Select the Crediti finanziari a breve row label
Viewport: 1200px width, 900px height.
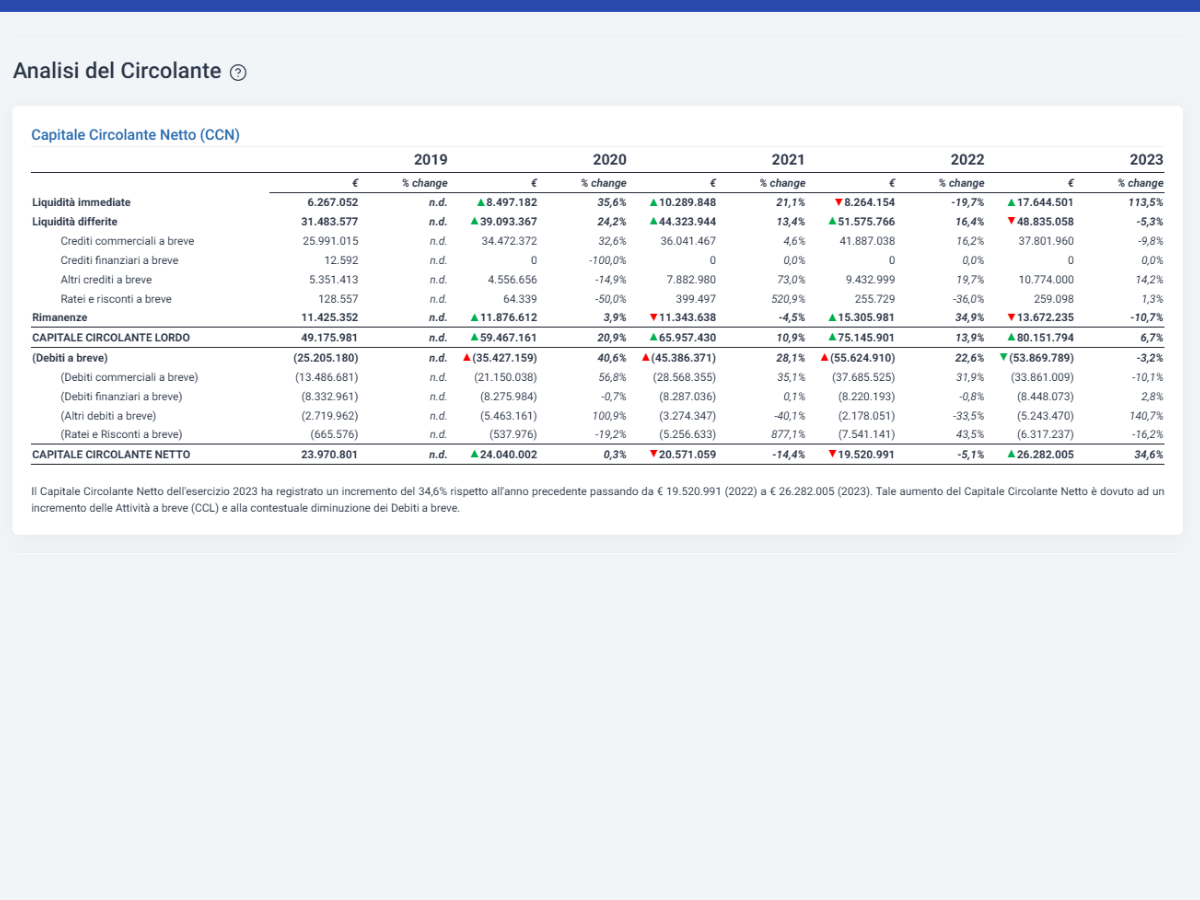[x=119, y=260]
